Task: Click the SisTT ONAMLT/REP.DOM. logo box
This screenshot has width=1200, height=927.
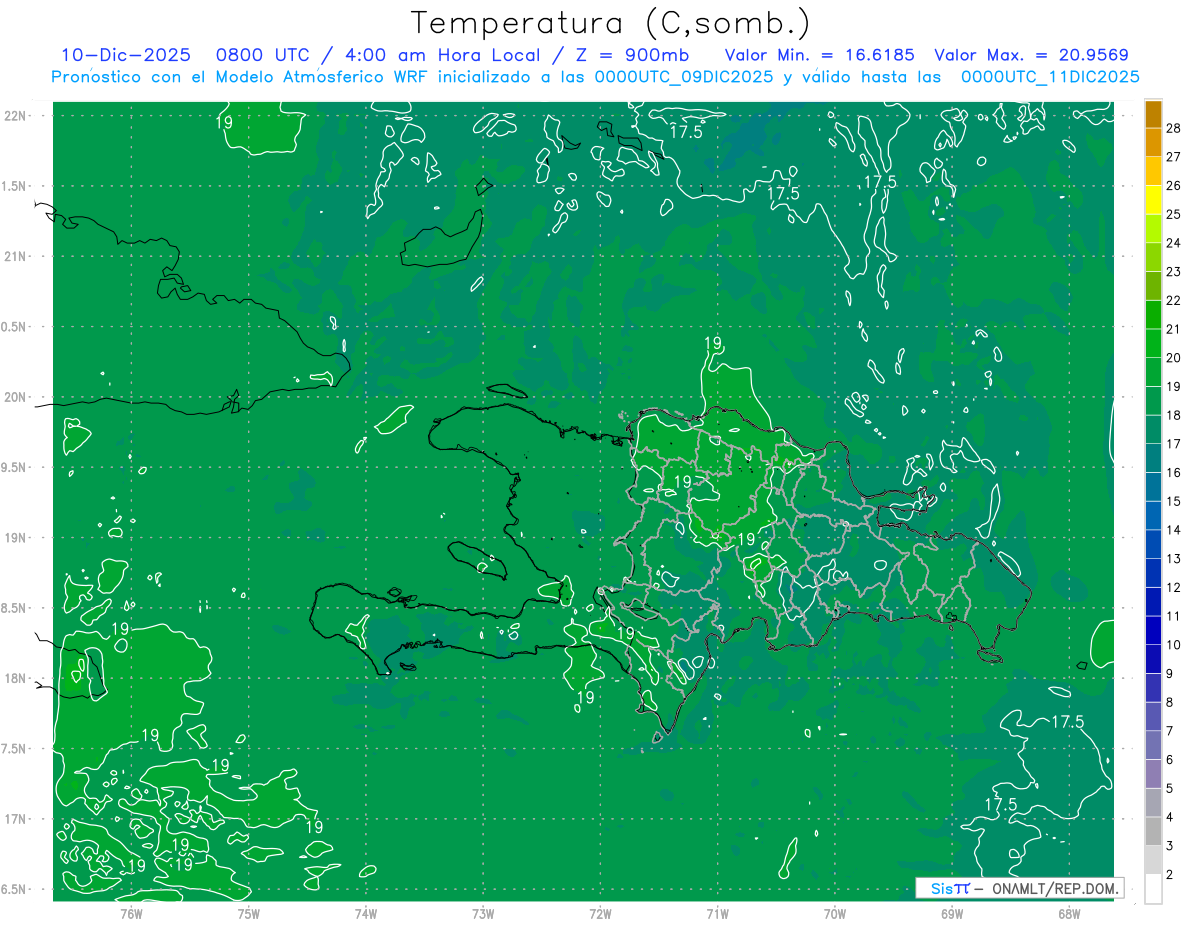Action: 1019,888
